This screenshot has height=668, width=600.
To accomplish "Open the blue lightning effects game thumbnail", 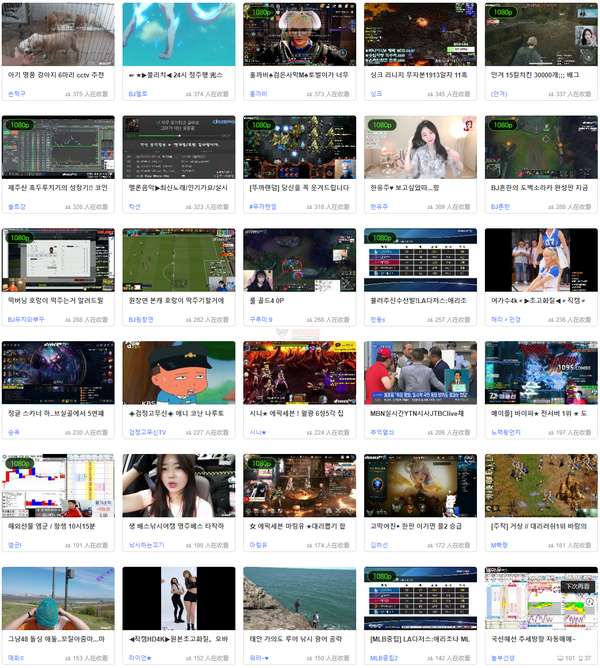I will click(x=541, y=373).
